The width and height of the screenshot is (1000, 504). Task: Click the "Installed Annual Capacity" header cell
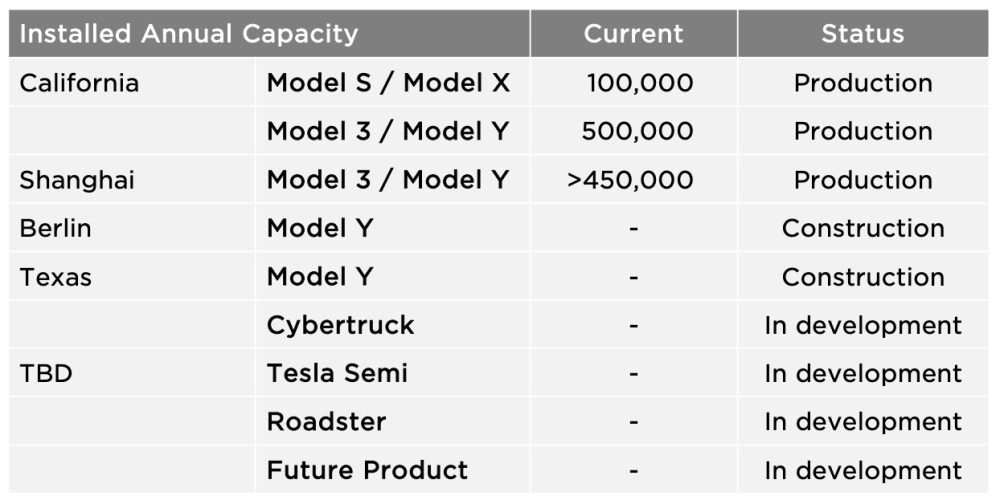click(189, 34)
